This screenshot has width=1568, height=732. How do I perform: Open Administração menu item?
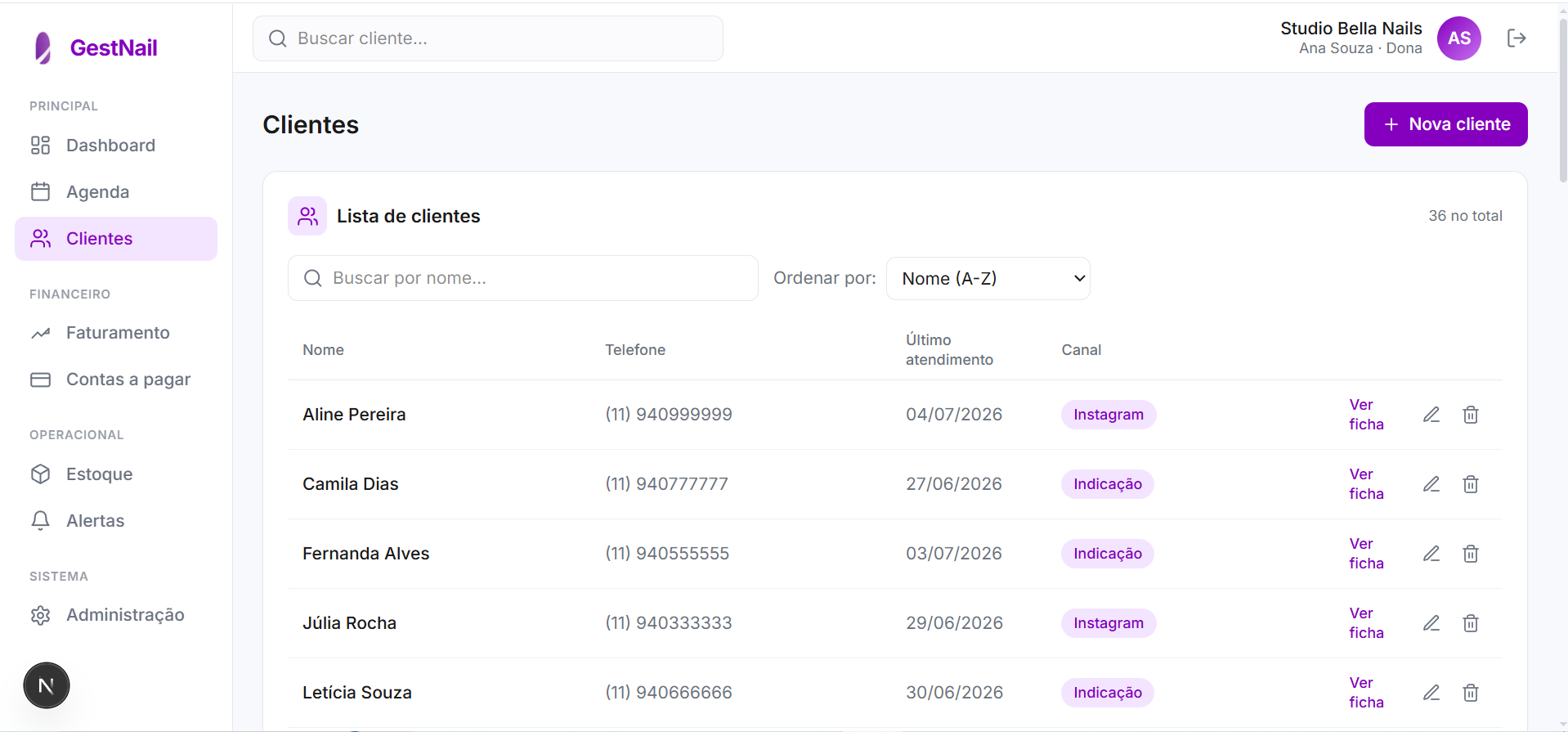[116, 615]
